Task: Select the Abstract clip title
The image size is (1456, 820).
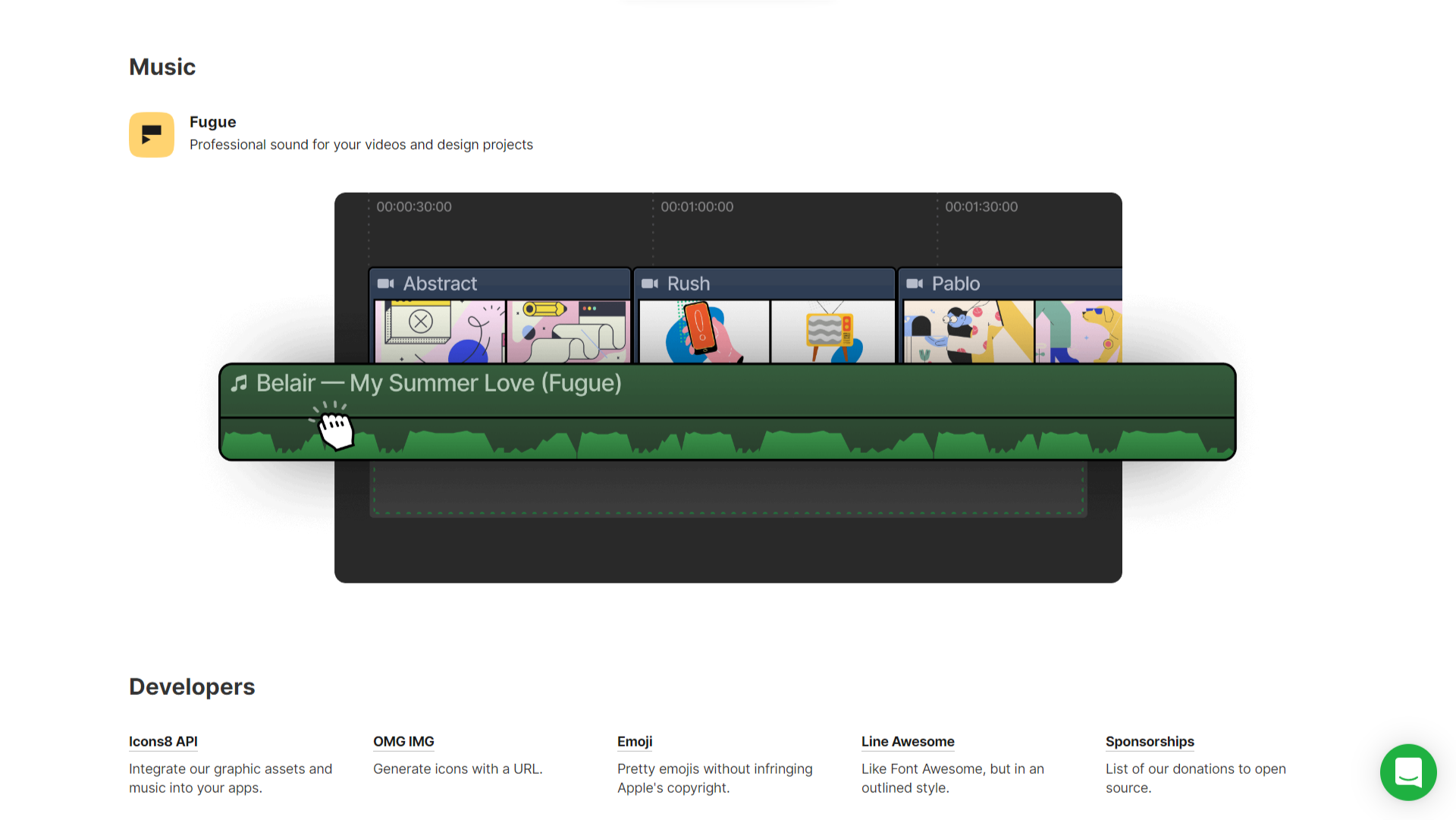Action: [x=440, y=284]
